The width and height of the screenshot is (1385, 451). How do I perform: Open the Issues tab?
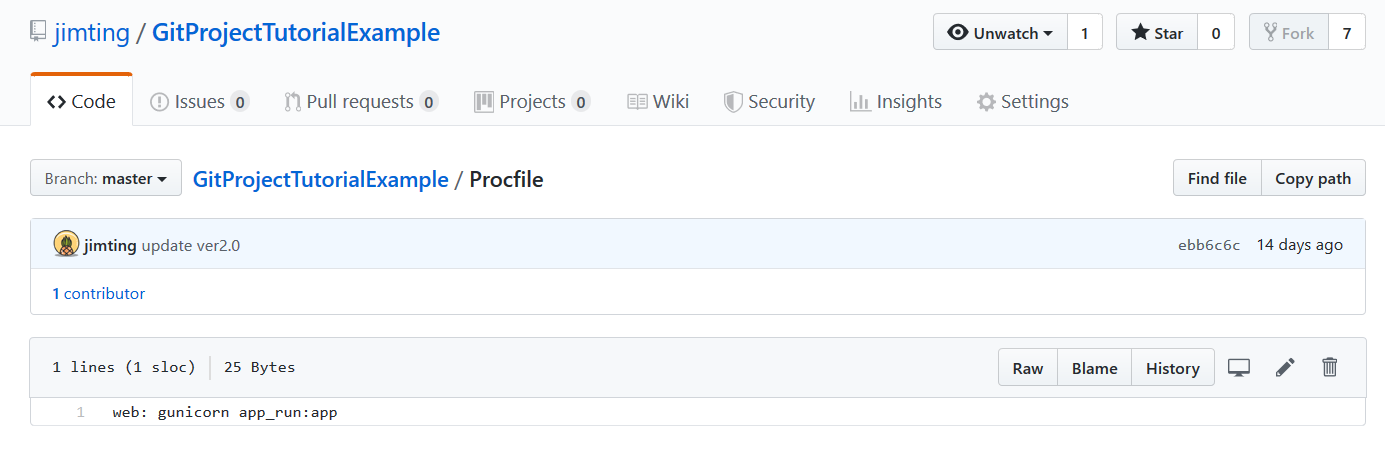pyautogui.click(x=199, y=101)
